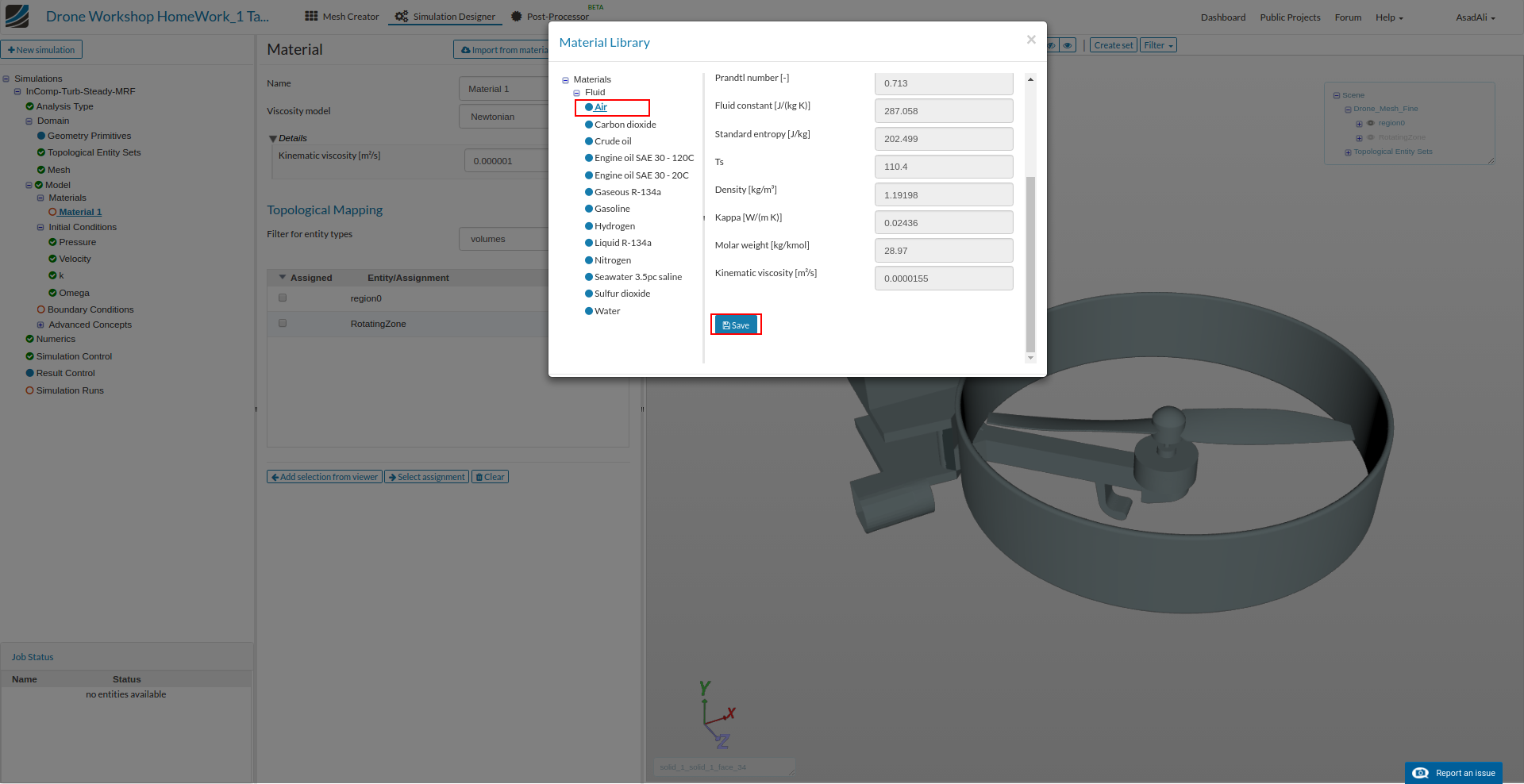This screenshot has height=784, width=1524.
Task: Collapse the Details disclosure triangle
Action: tap(273, 138)
